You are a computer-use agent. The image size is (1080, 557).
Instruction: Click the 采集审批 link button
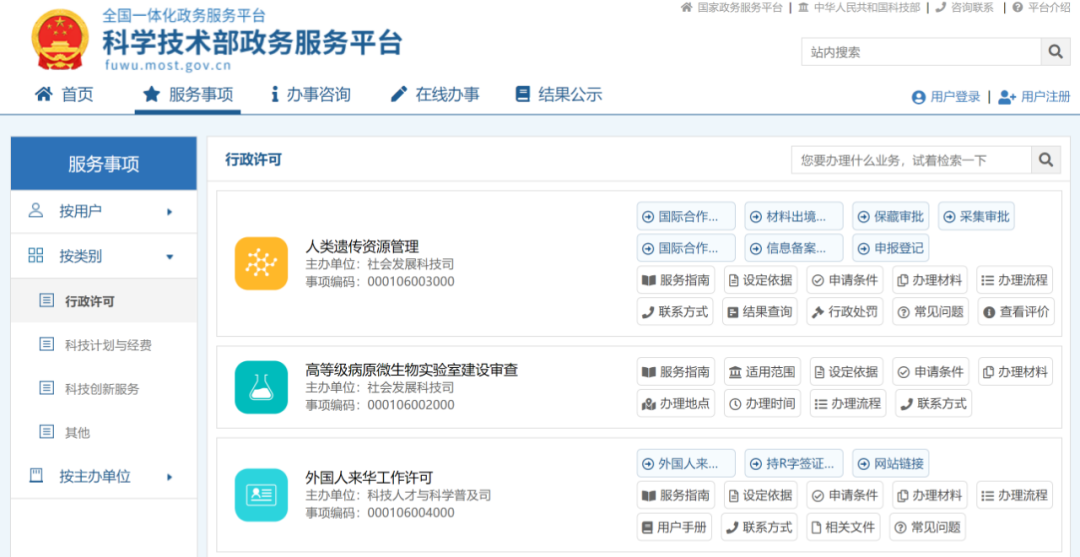point(976,217)
